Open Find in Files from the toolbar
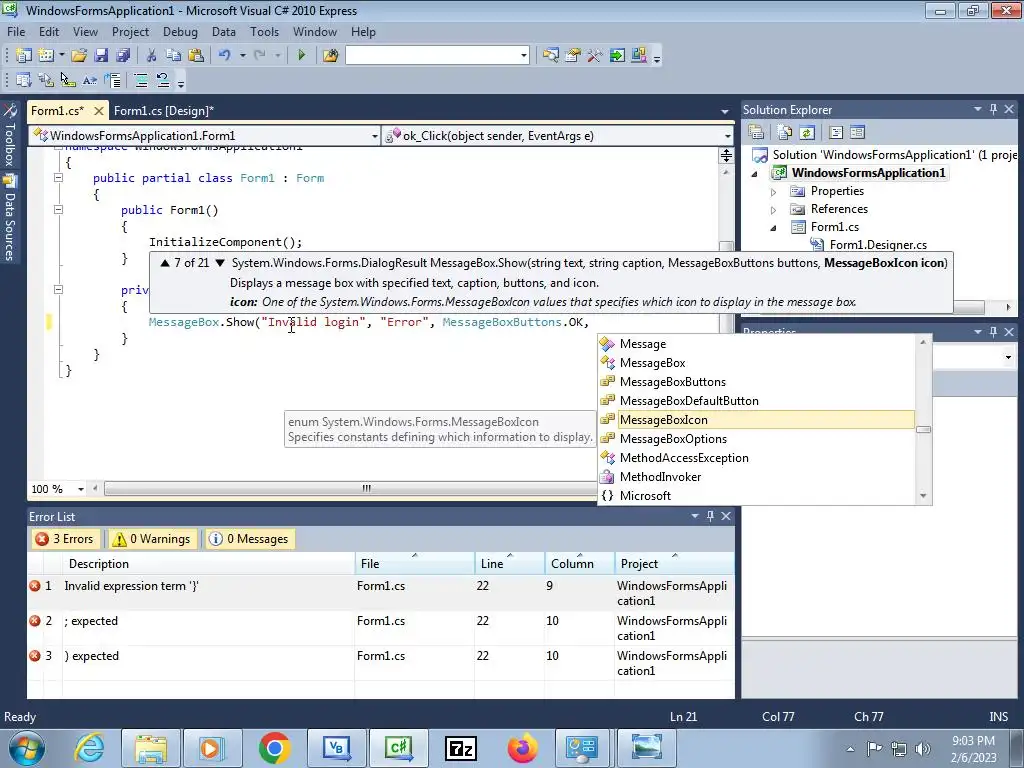The image size is (1024, 768). [x=330, y=56]
